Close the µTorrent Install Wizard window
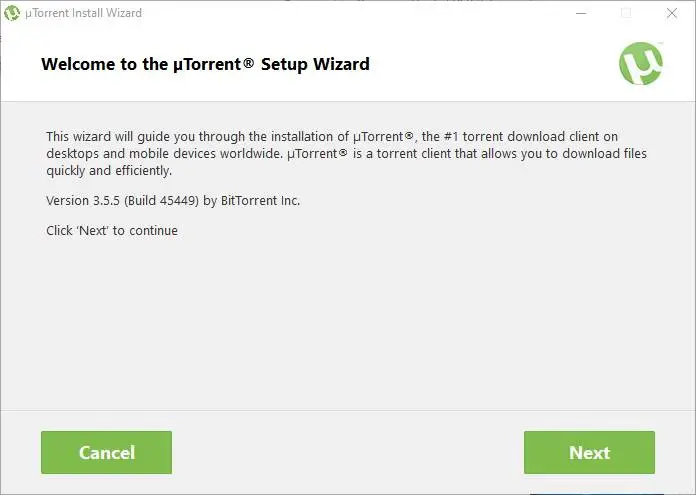Image resolution: width=696 pixels, height=495 pixels. [672, 14]
